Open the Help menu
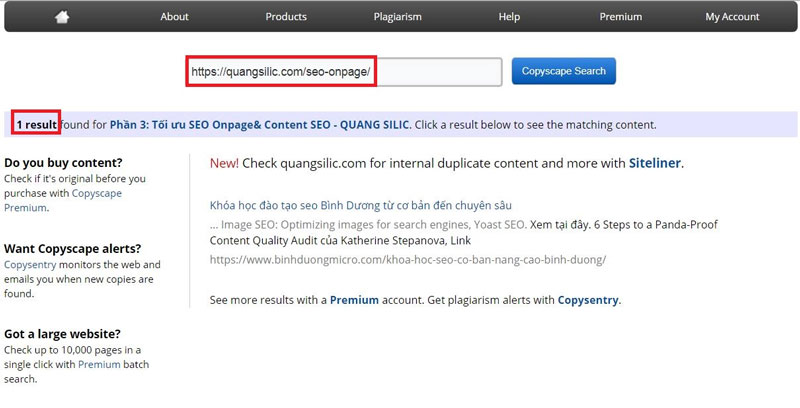Viewport: 800px width, 408px height. [509, 16]
